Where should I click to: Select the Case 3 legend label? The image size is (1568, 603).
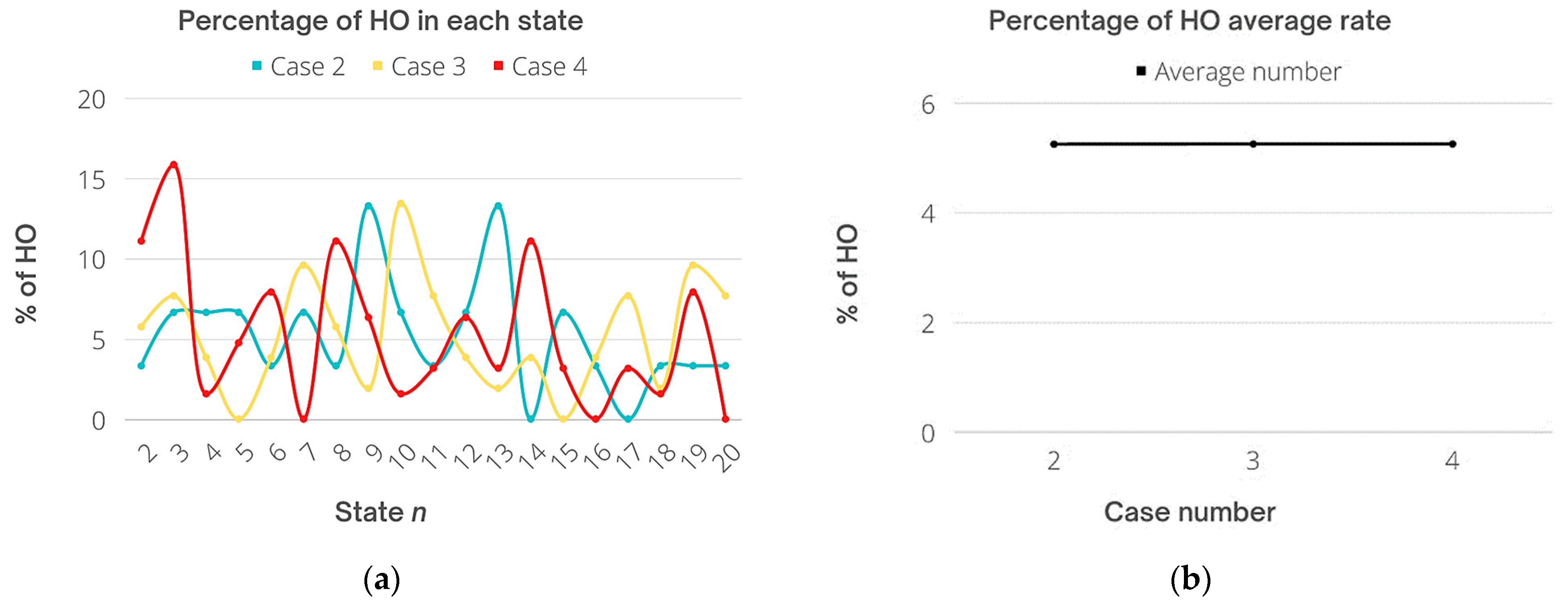pyautogui.click(x=428, y=66)
